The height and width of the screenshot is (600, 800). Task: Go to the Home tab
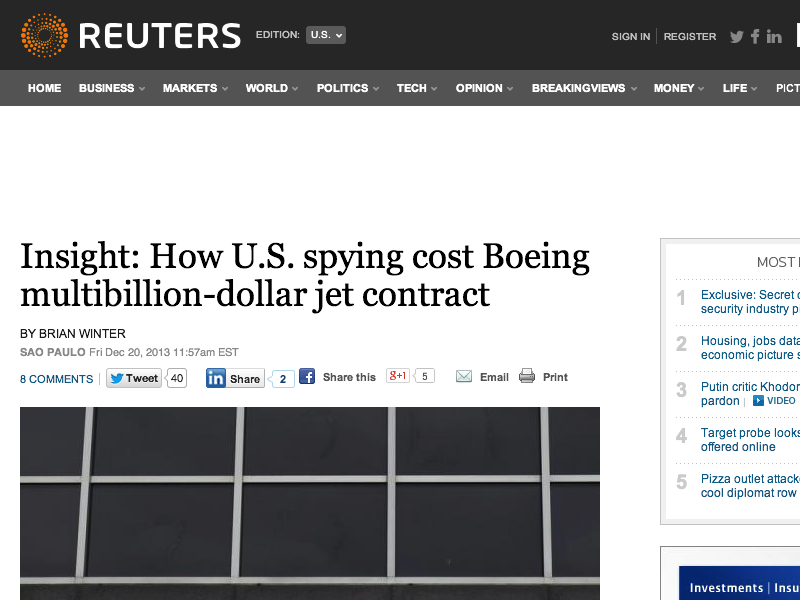[44, 88]
